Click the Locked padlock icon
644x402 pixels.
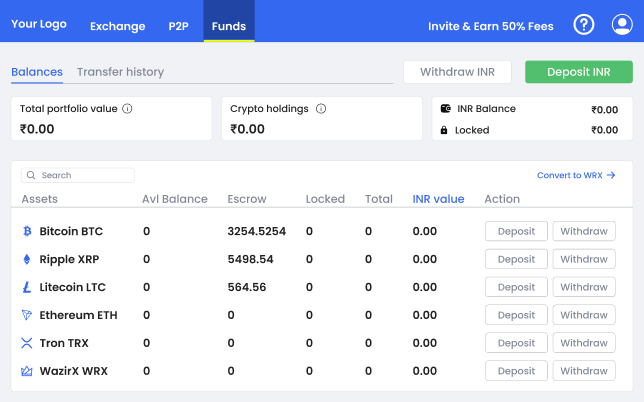pyautogui.click(x=444, y=130)
